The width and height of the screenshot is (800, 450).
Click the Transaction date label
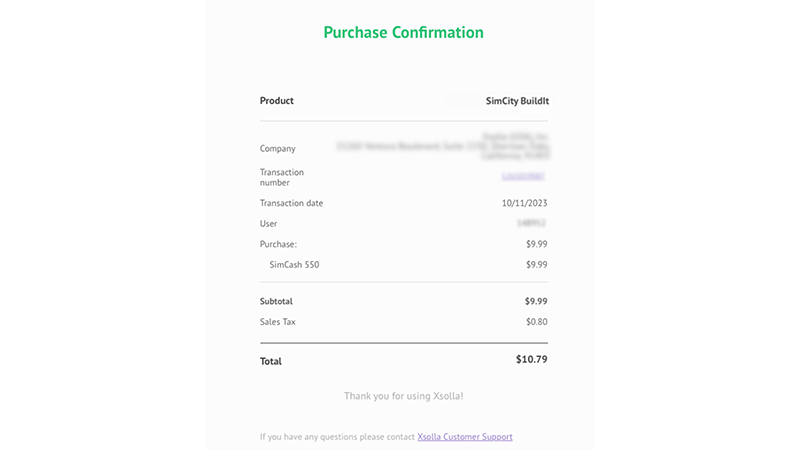pos(291,203)
